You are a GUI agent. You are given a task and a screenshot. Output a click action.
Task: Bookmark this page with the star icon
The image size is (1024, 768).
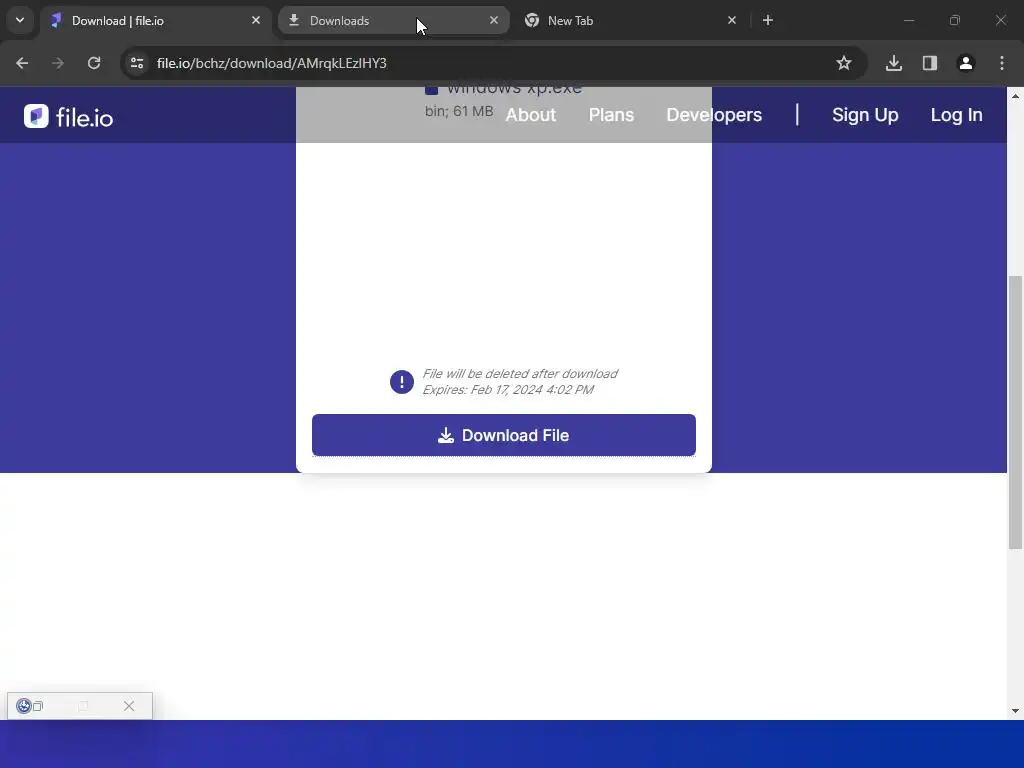point(844,63)
